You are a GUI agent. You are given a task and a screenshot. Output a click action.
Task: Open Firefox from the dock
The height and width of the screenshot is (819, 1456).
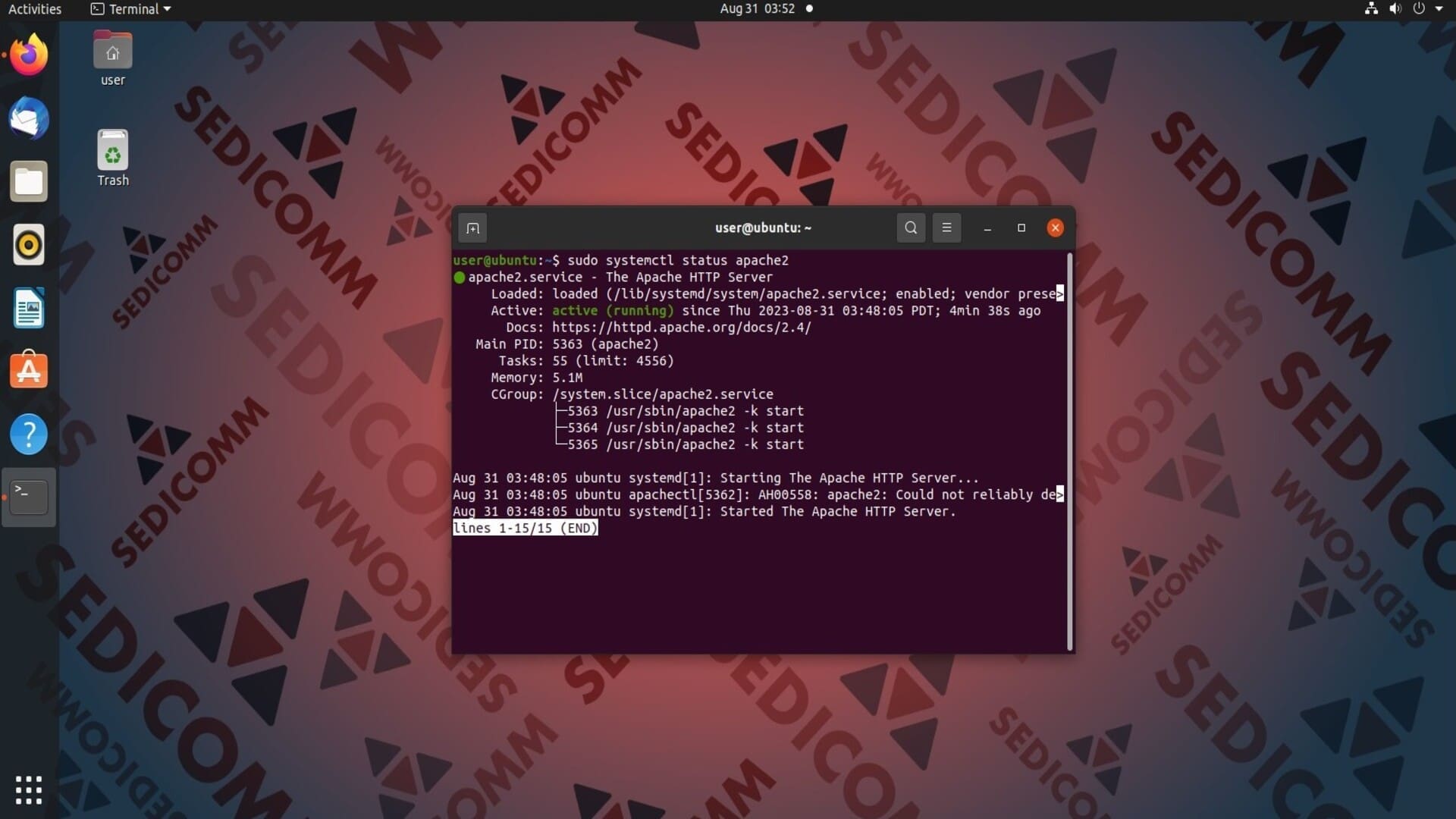coord(29,55)
